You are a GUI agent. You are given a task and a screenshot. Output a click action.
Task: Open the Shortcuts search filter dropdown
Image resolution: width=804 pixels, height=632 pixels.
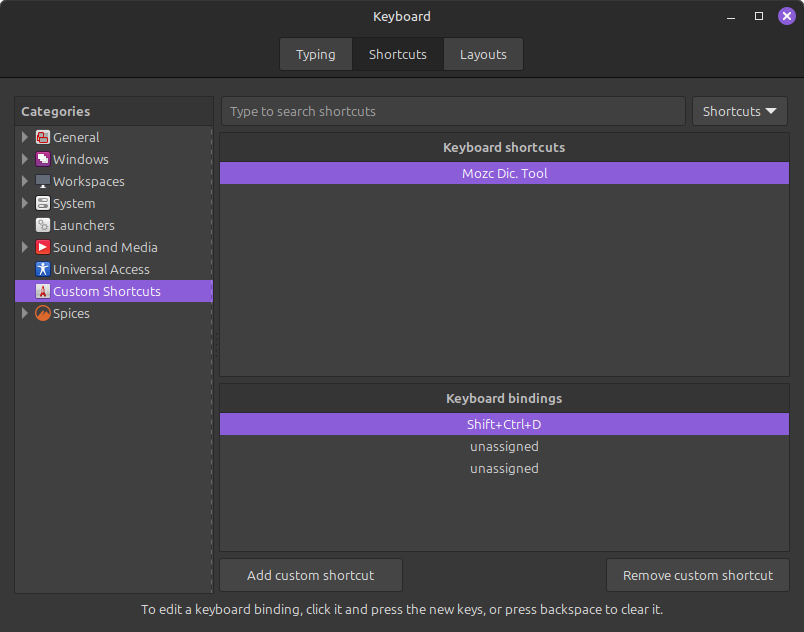click(739, 111)
